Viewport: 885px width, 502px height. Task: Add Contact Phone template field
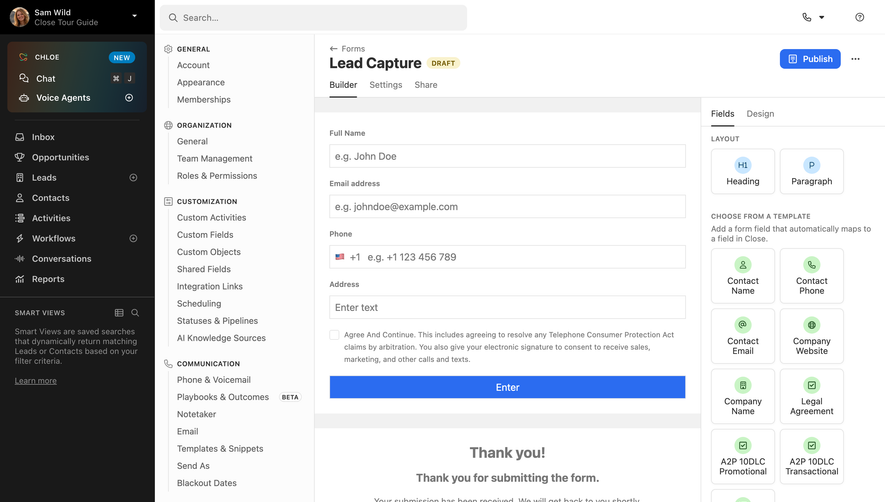click(x=812, y=276)
